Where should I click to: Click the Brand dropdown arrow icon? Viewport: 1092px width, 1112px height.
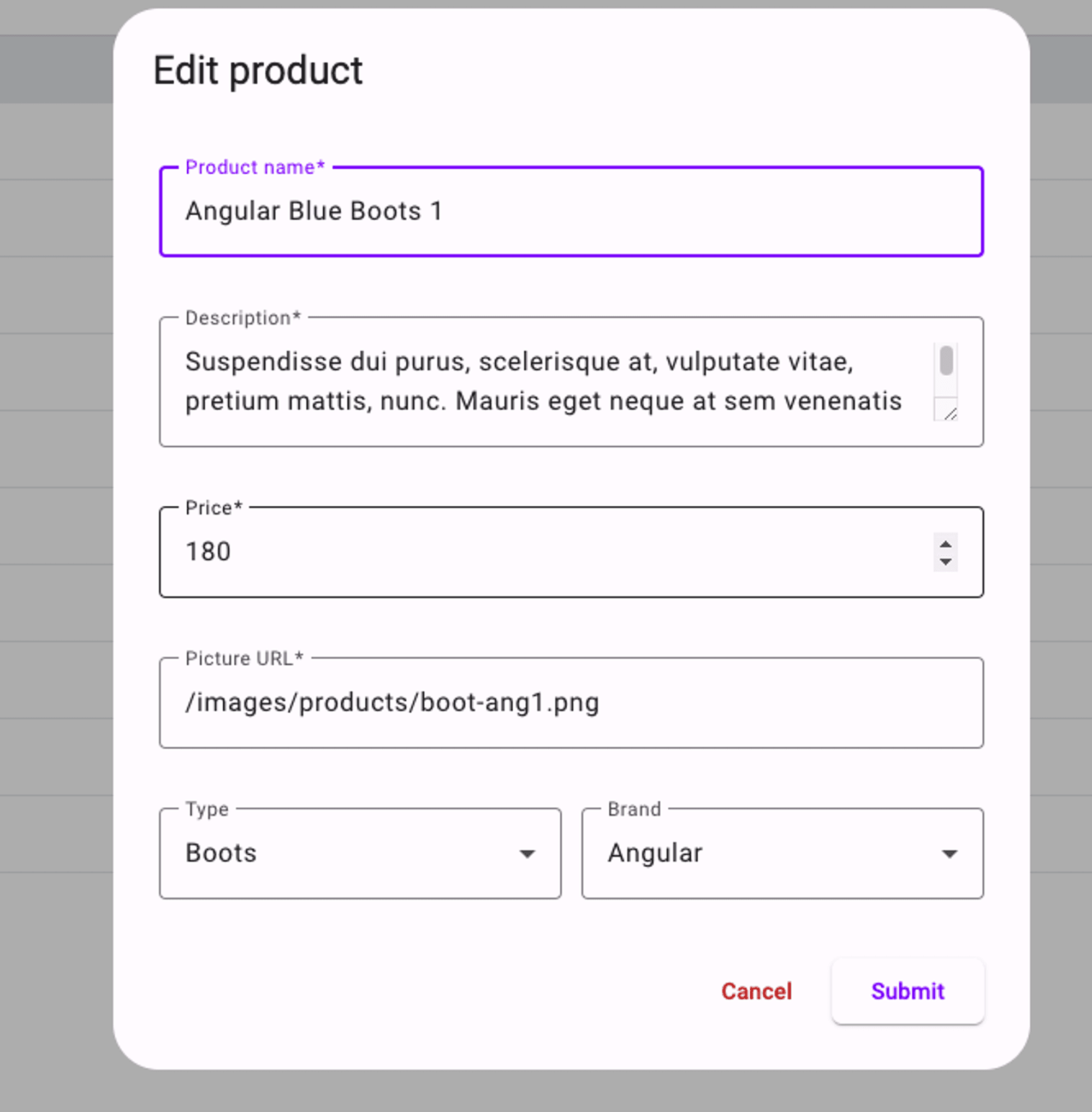tap(949, 854)
